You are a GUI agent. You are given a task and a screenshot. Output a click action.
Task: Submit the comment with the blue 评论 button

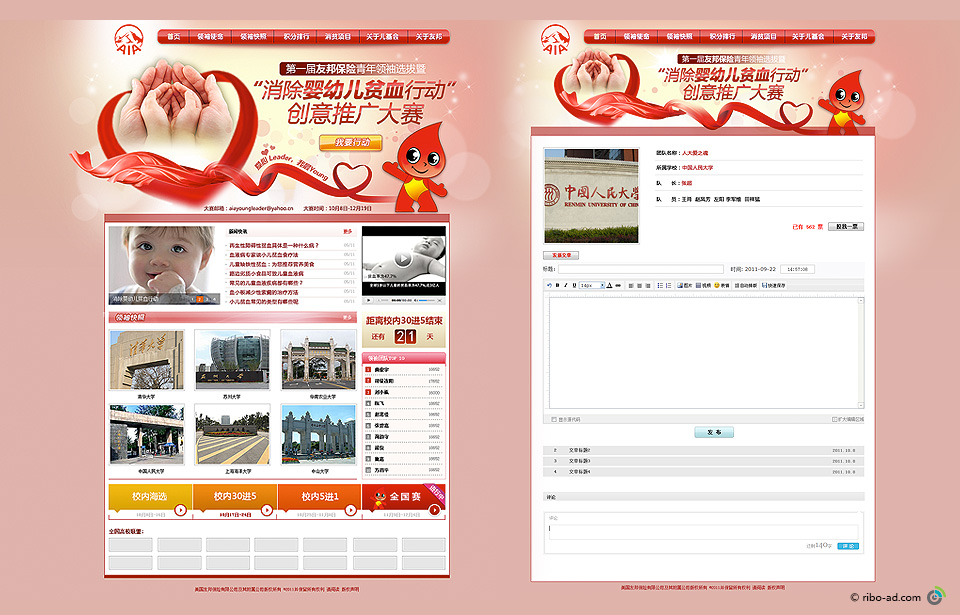[848, 546]
